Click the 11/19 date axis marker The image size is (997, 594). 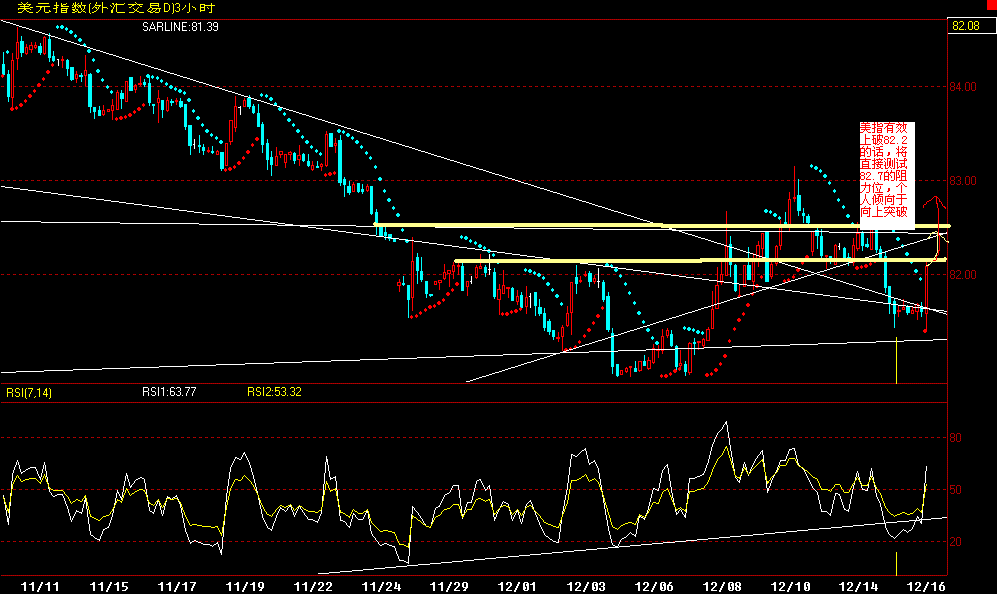coord(245,586)
